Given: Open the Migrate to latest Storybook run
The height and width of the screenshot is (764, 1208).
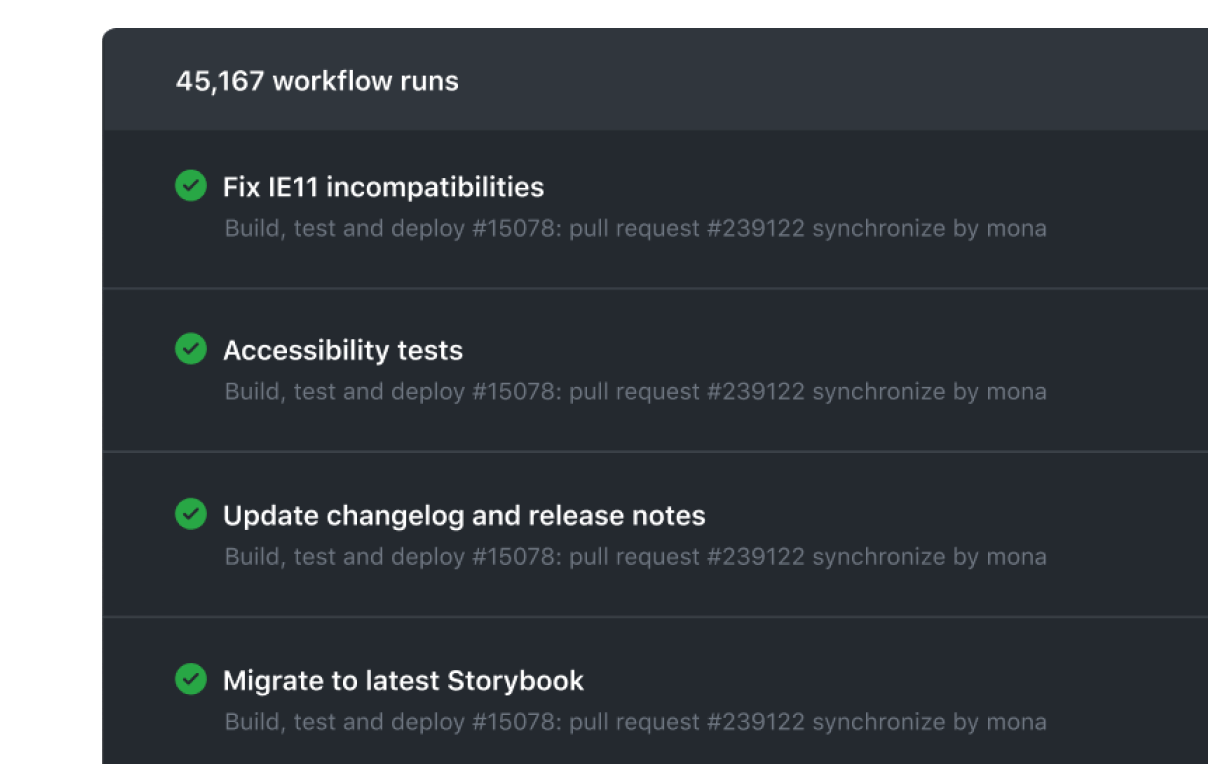Looking at the screenshot, I should pyautogui.click(x=403, y=680).
